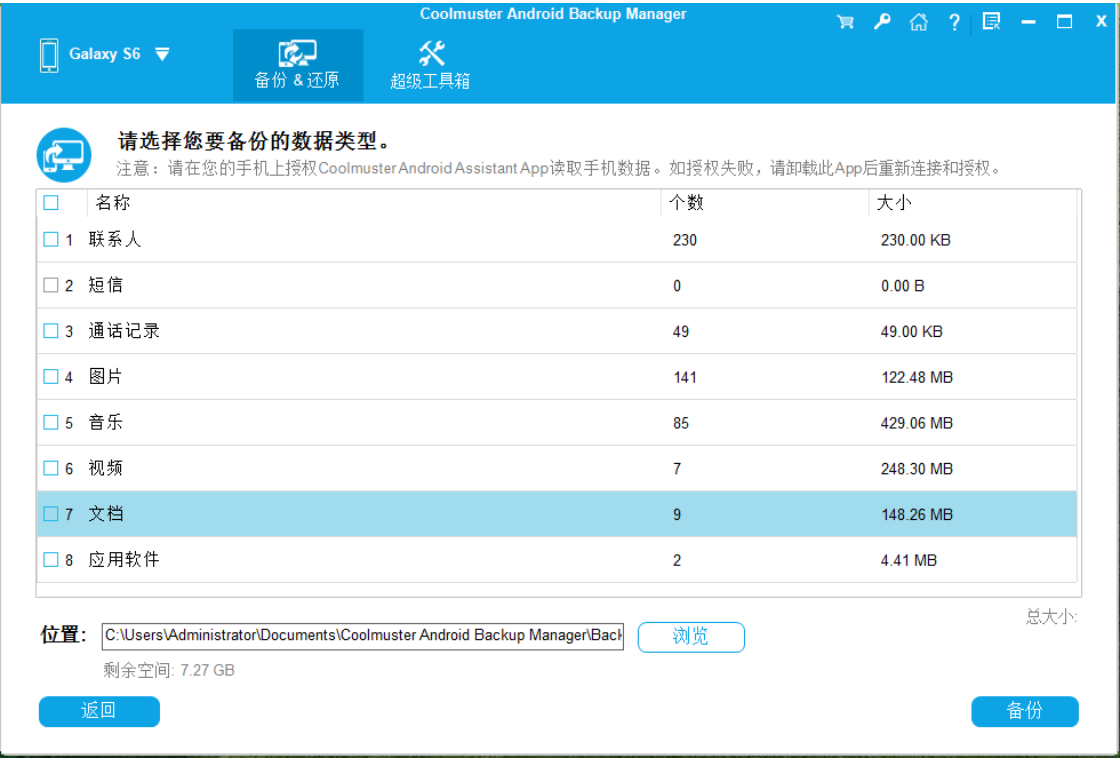The image size is (1120, 760).
Task: Click the key registration icon
Action: click(882, 22)
